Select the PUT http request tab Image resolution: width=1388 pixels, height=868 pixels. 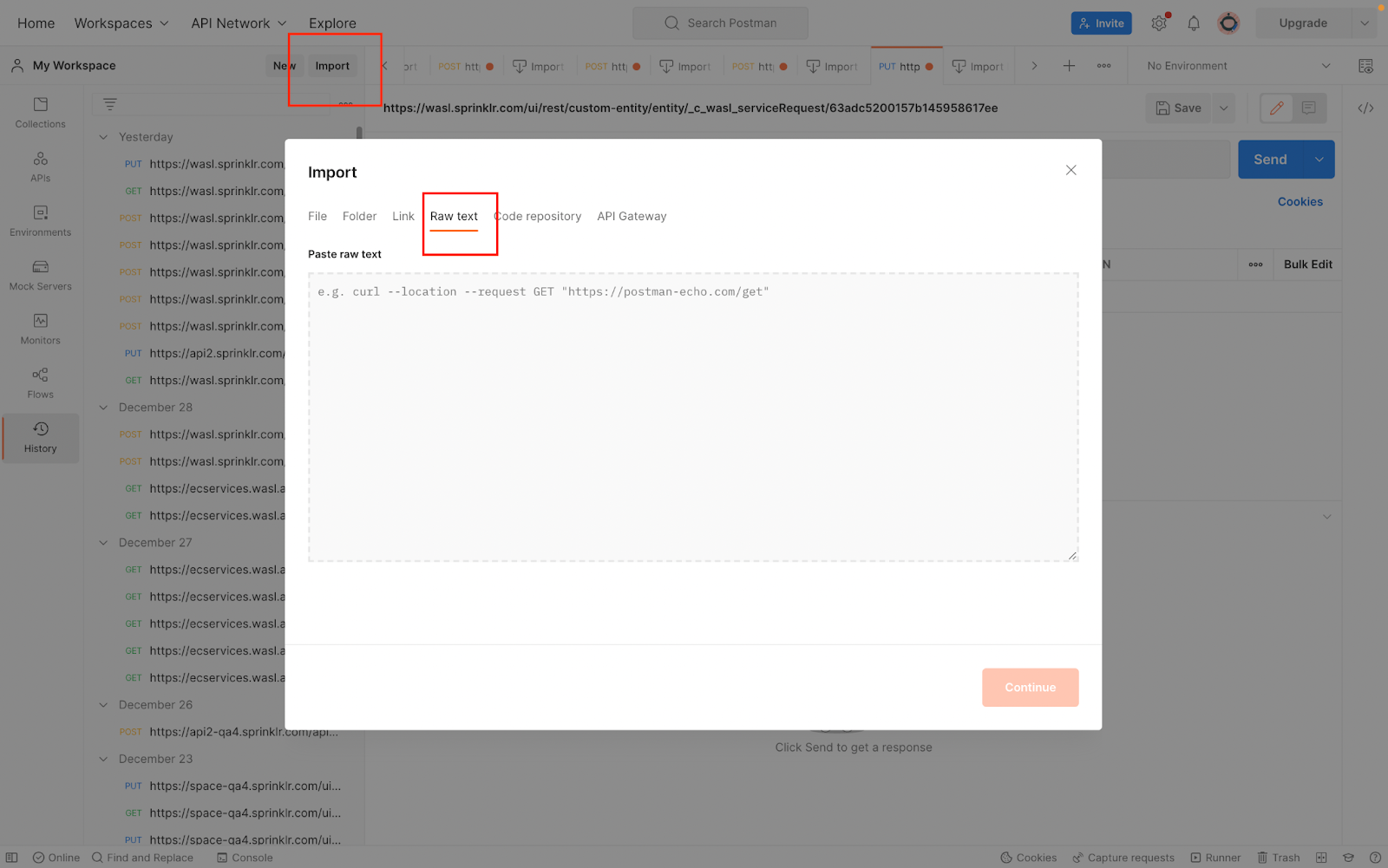coord(906,66)
